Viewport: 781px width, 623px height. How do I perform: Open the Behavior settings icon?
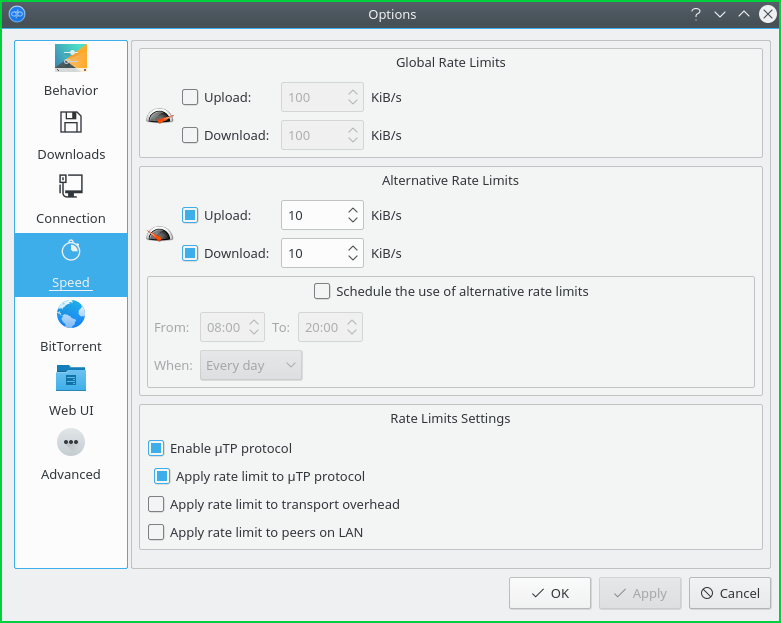(x=71, y=59)
